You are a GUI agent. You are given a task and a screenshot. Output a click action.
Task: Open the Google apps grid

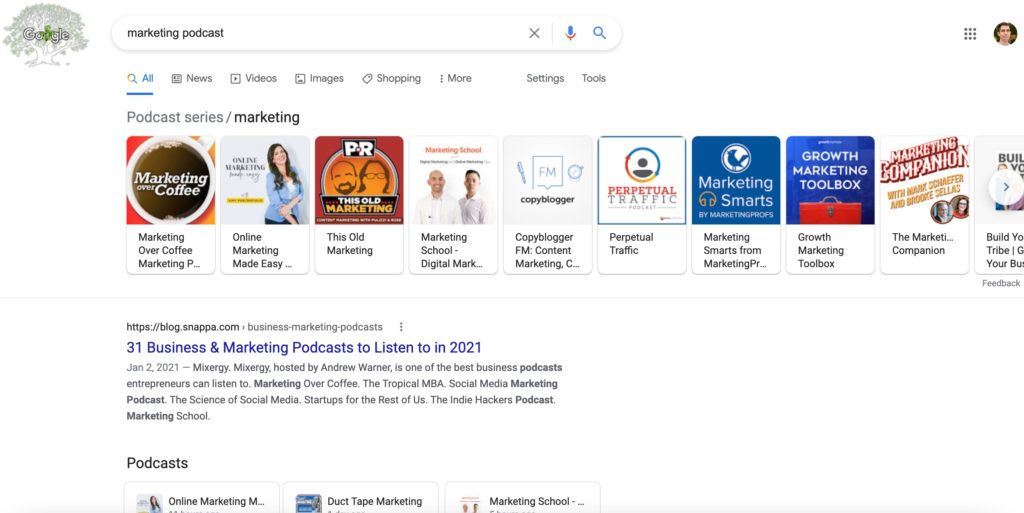coord(970,34)
